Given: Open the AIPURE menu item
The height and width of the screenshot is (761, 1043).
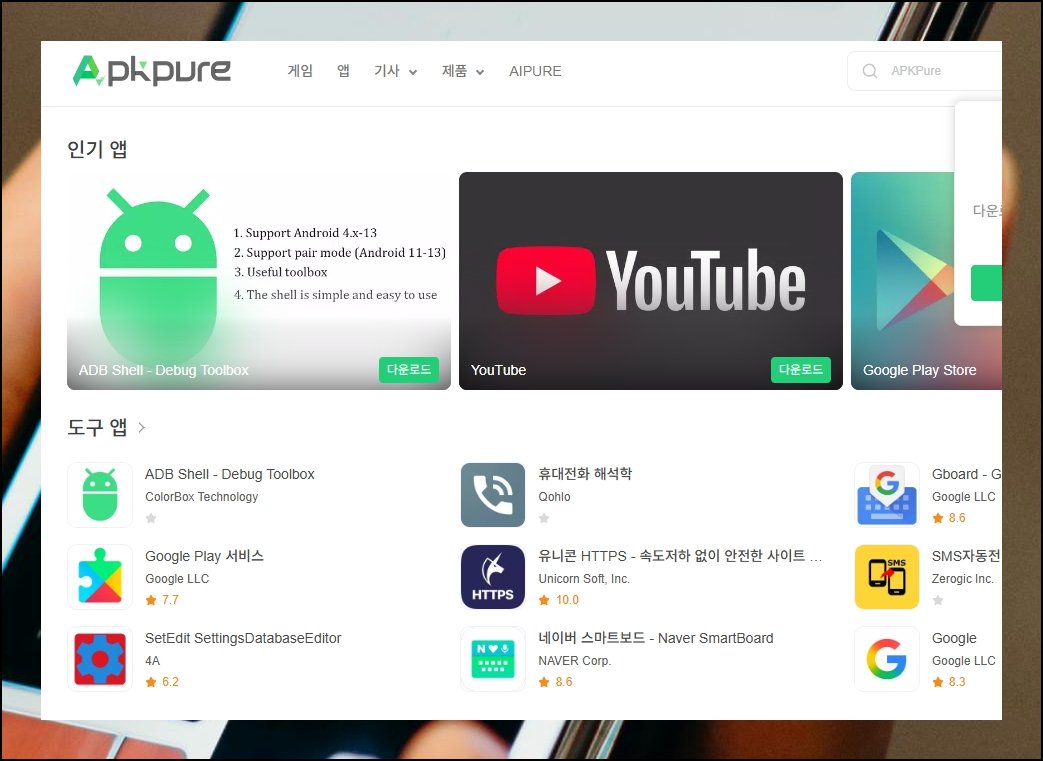Looking at the screenshot, I should pos(535,71).
